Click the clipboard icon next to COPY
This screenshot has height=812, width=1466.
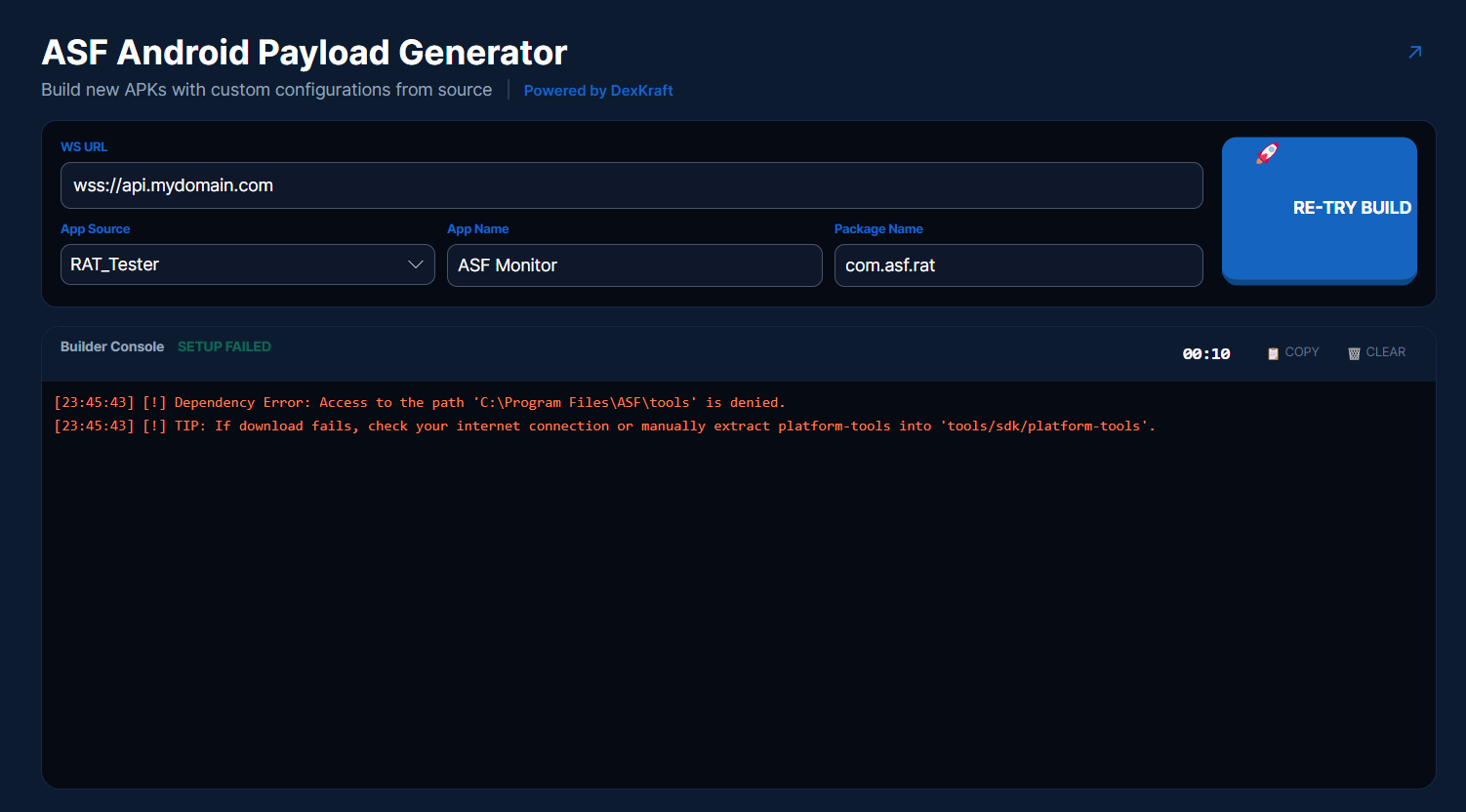1273,353
